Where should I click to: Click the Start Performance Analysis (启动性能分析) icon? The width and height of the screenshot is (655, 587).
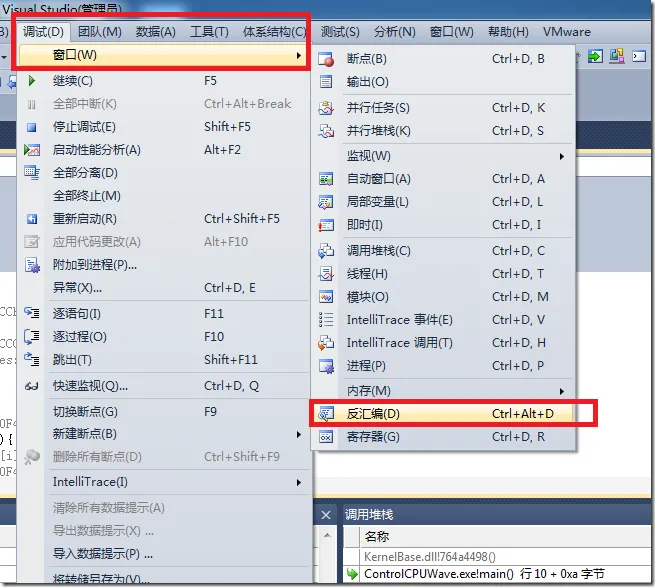(32, 150)
